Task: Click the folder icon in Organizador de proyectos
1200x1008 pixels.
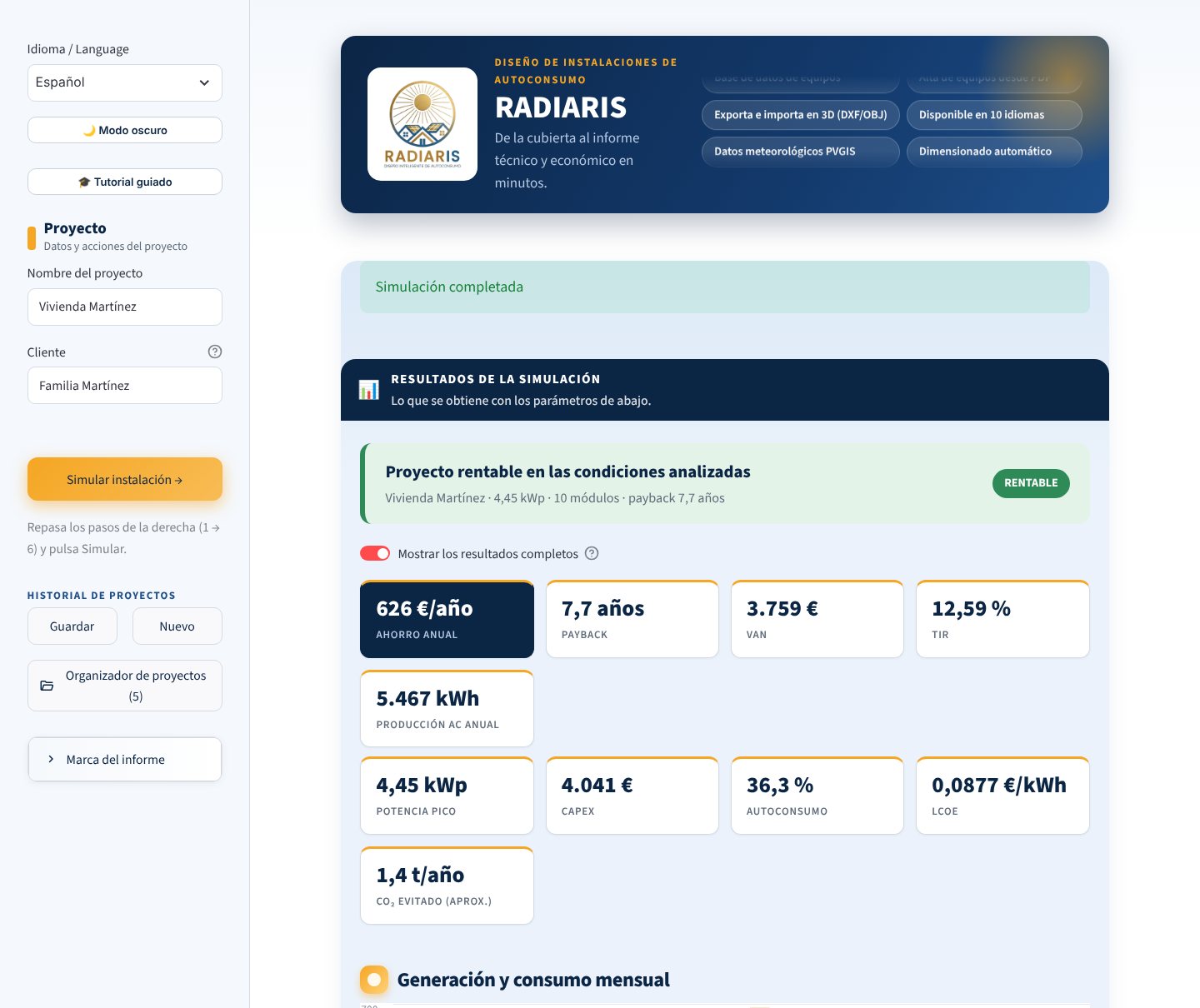Action: click(47, 686)
